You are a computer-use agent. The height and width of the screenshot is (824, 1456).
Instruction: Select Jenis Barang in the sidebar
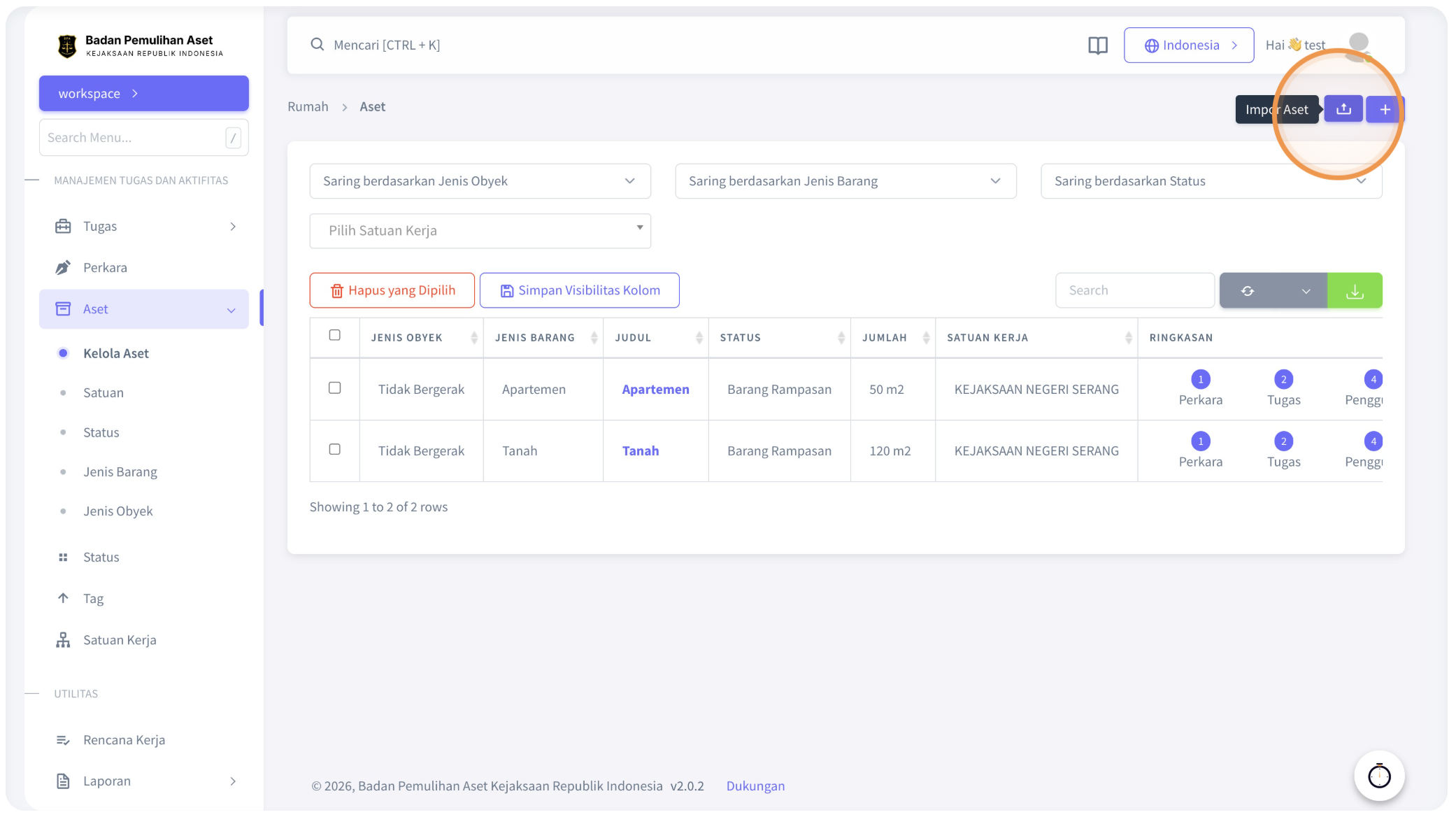pos(120,472)
